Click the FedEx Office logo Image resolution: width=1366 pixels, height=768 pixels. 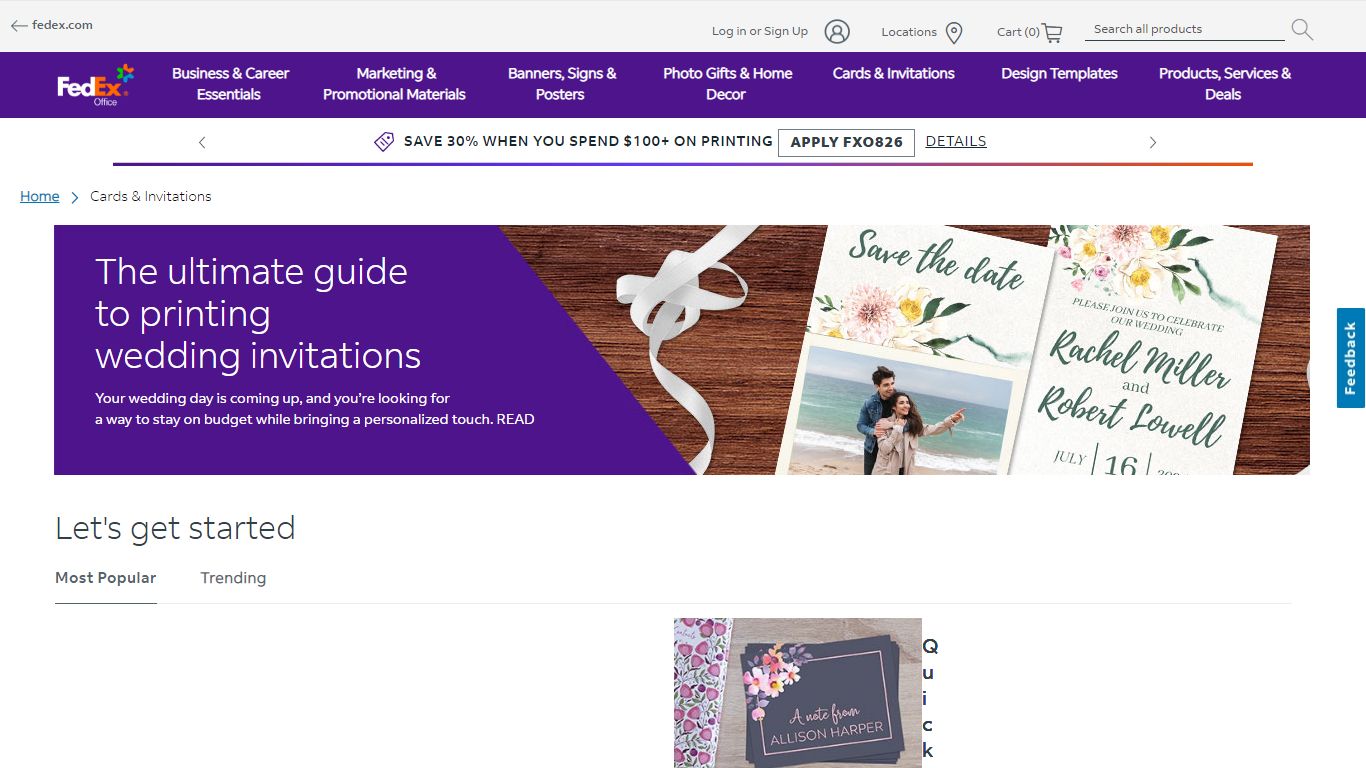(x=95, y=85)
